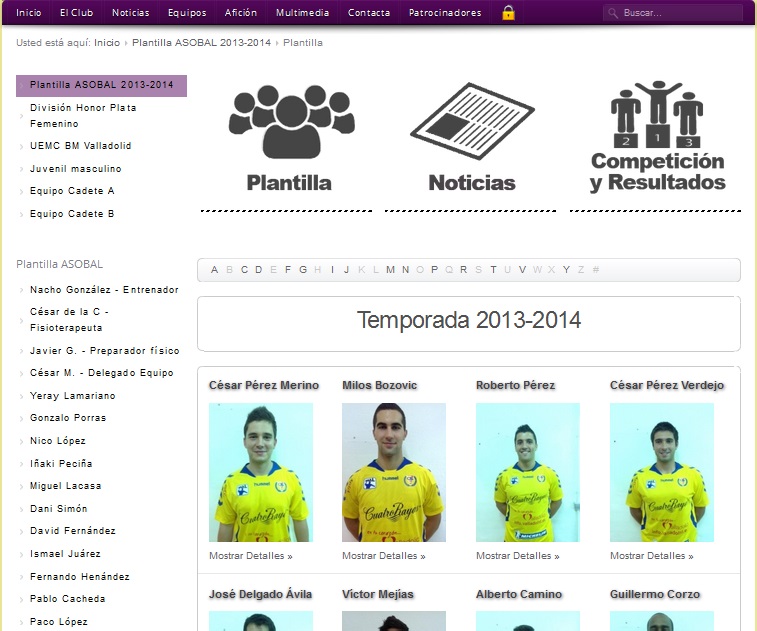This screenshot has height=631, width=757.
Task: Open César de la C - Fisioterapeuta
Action: click(x=69, y=320)
